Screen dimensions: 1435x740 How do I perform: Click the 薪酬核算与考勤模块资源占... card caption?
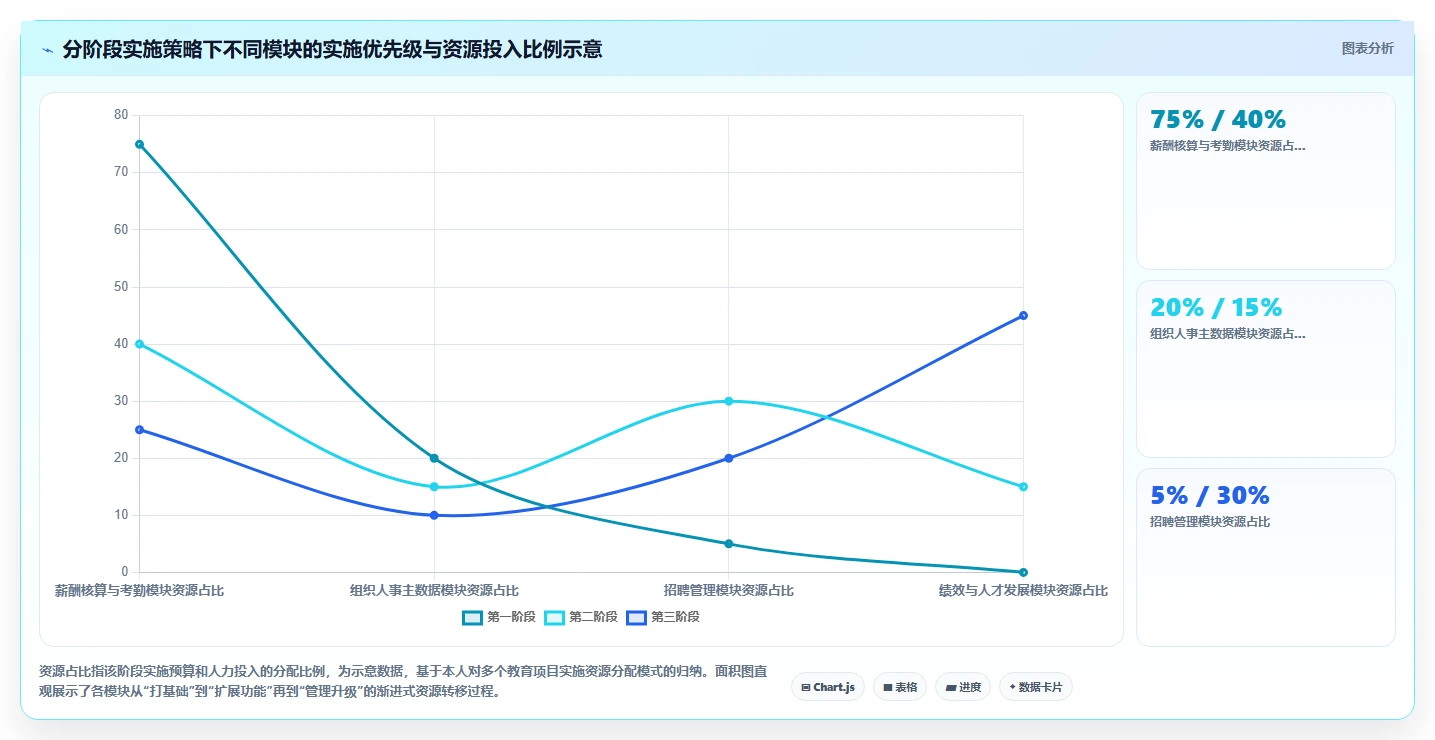pos(1228,146)
